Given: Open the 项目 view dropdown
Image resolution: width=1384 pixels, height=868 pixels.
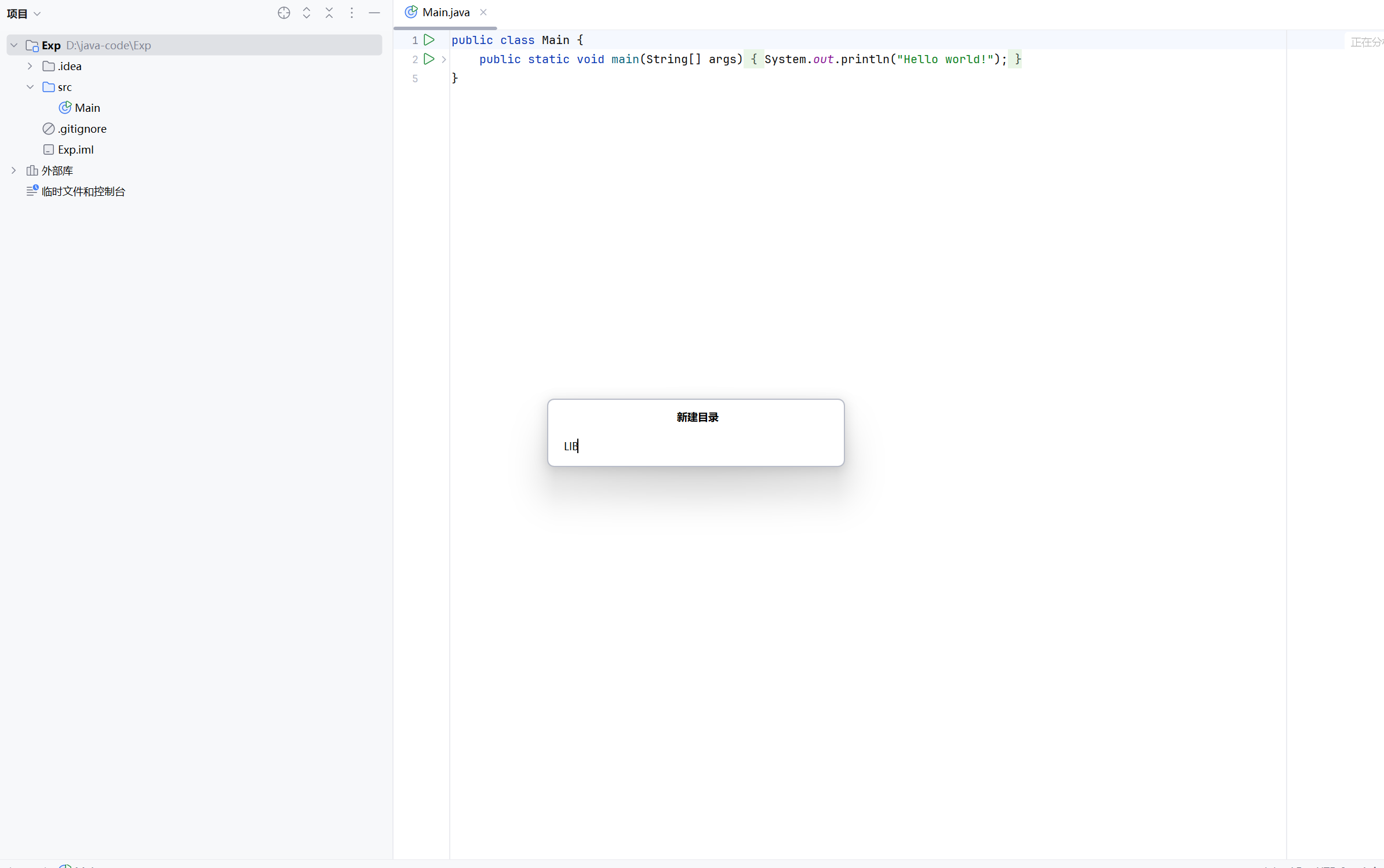Looking at the screenshot, I should coord(24,13).
